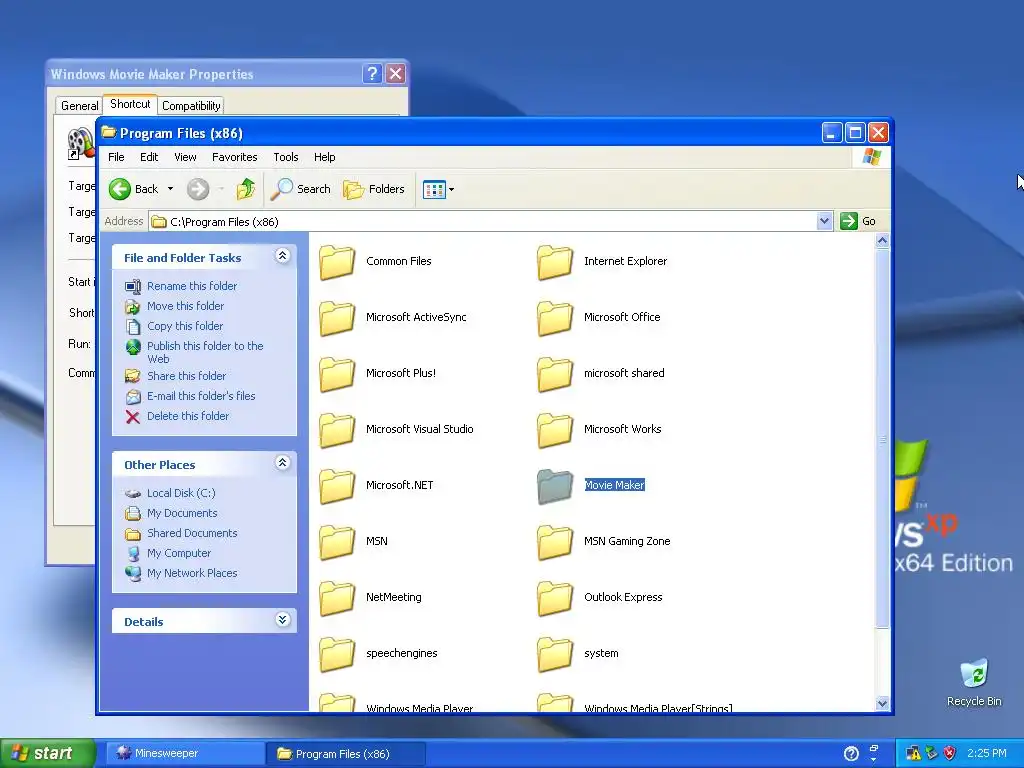Open the Common Files folder icon
The height and width of the screenshot is (768, 1024).
click(337, 262)
